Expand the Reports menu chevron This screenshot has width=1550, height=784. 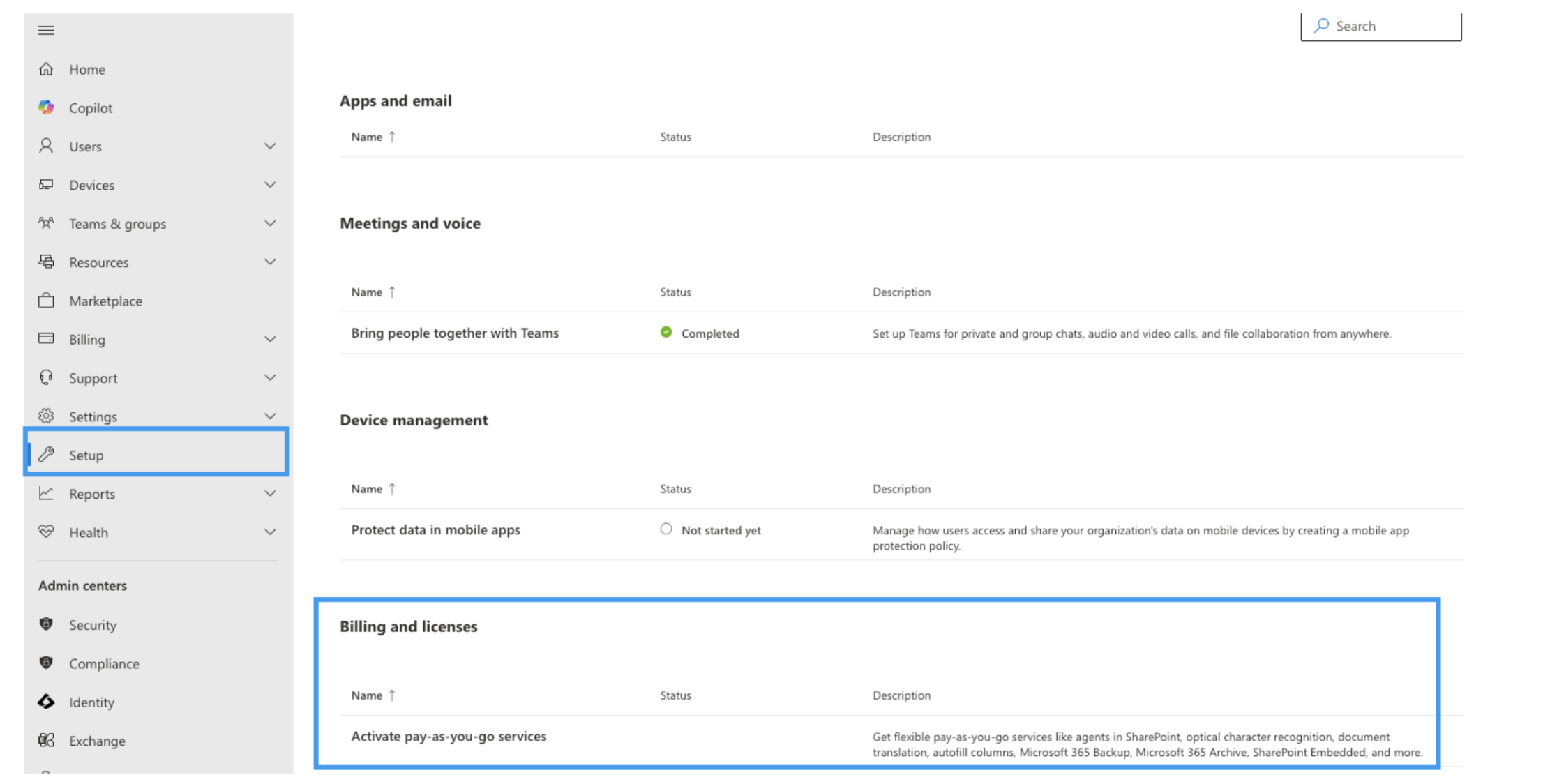tap(270, 493)
